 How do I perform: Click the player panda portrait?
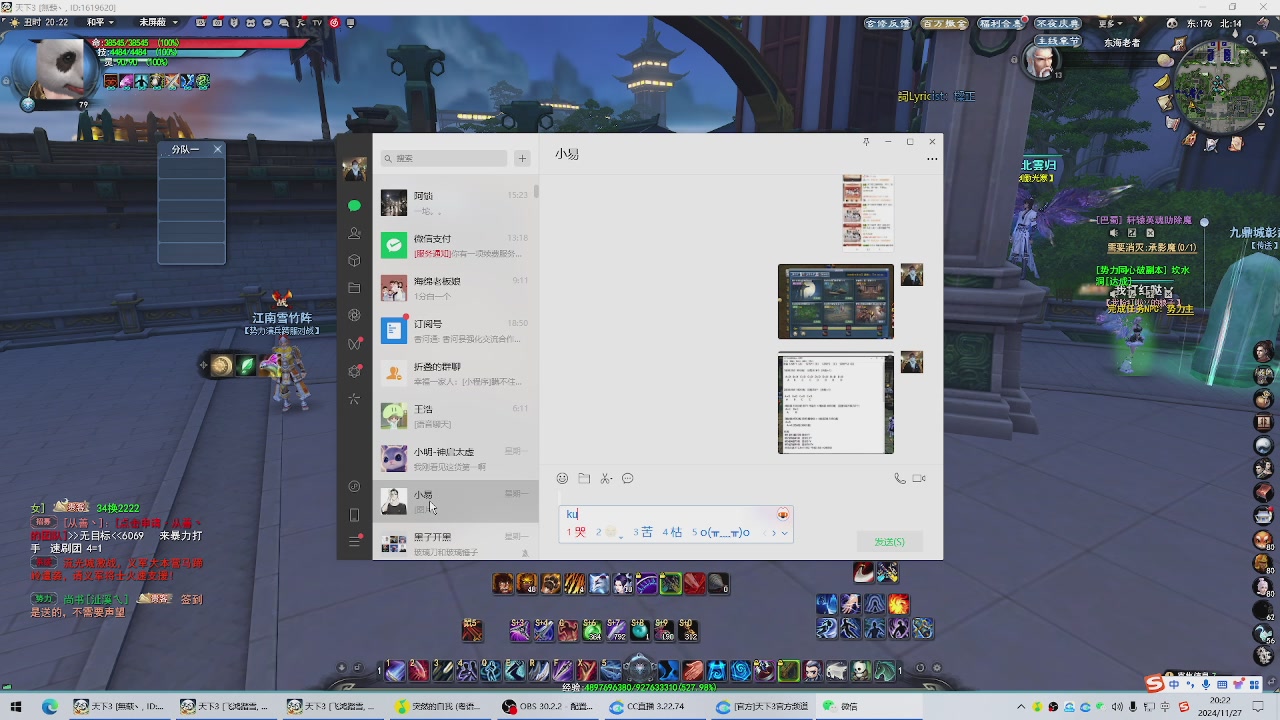click(61, 68)
